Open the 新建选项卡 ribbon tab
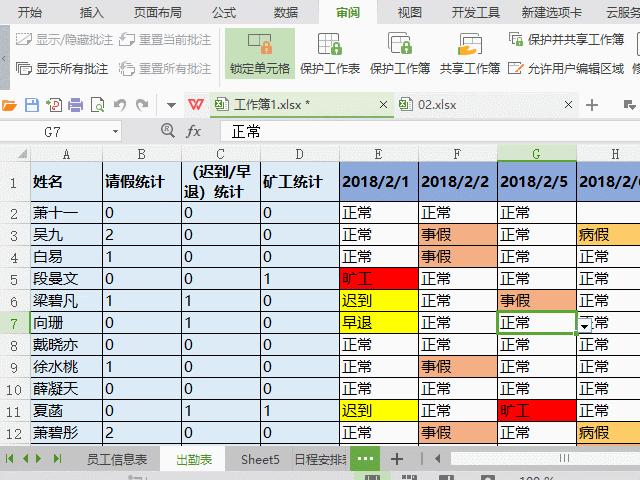Viewport: 640px width, 480px height. tap(552, 12)
